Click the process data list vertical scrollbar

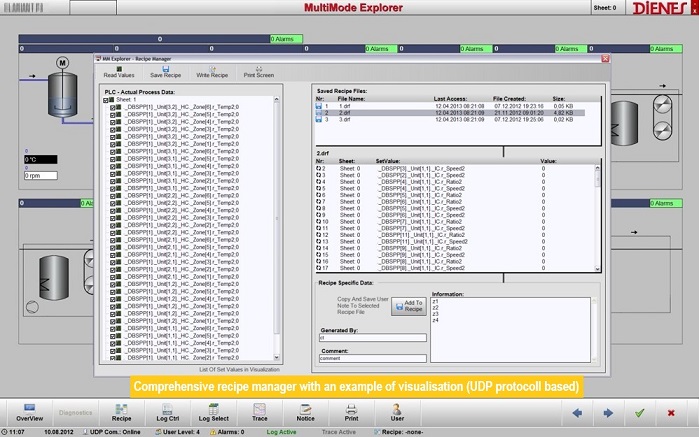pyautogui.click(x=279, y=220)
